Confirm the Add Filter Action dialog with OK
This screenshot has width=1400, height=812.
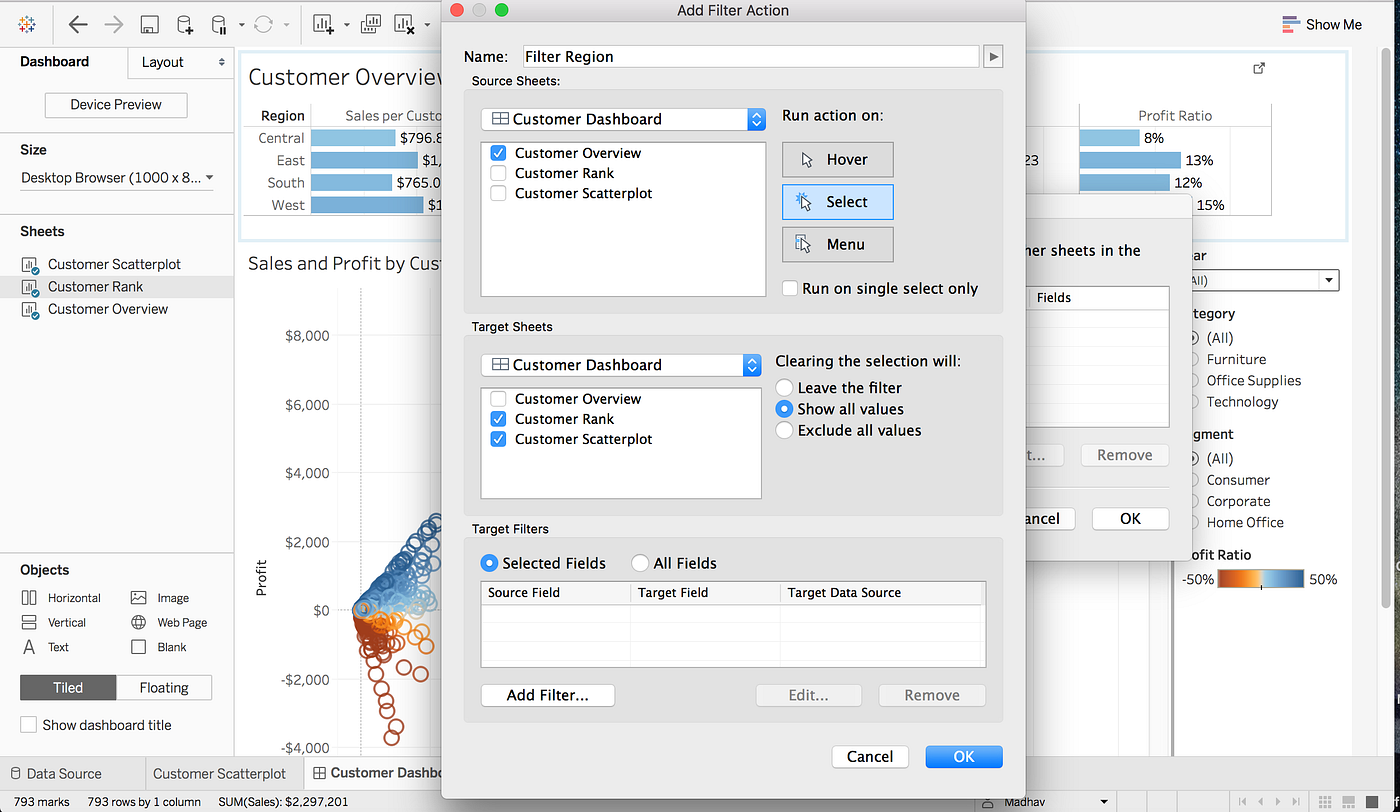pyautogui.click(x=964, y=757)
